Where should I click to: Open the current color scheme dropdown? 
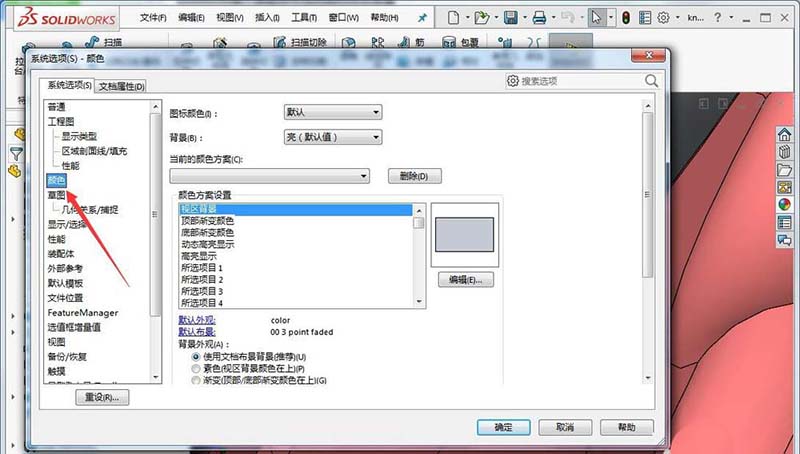[269, 176]
